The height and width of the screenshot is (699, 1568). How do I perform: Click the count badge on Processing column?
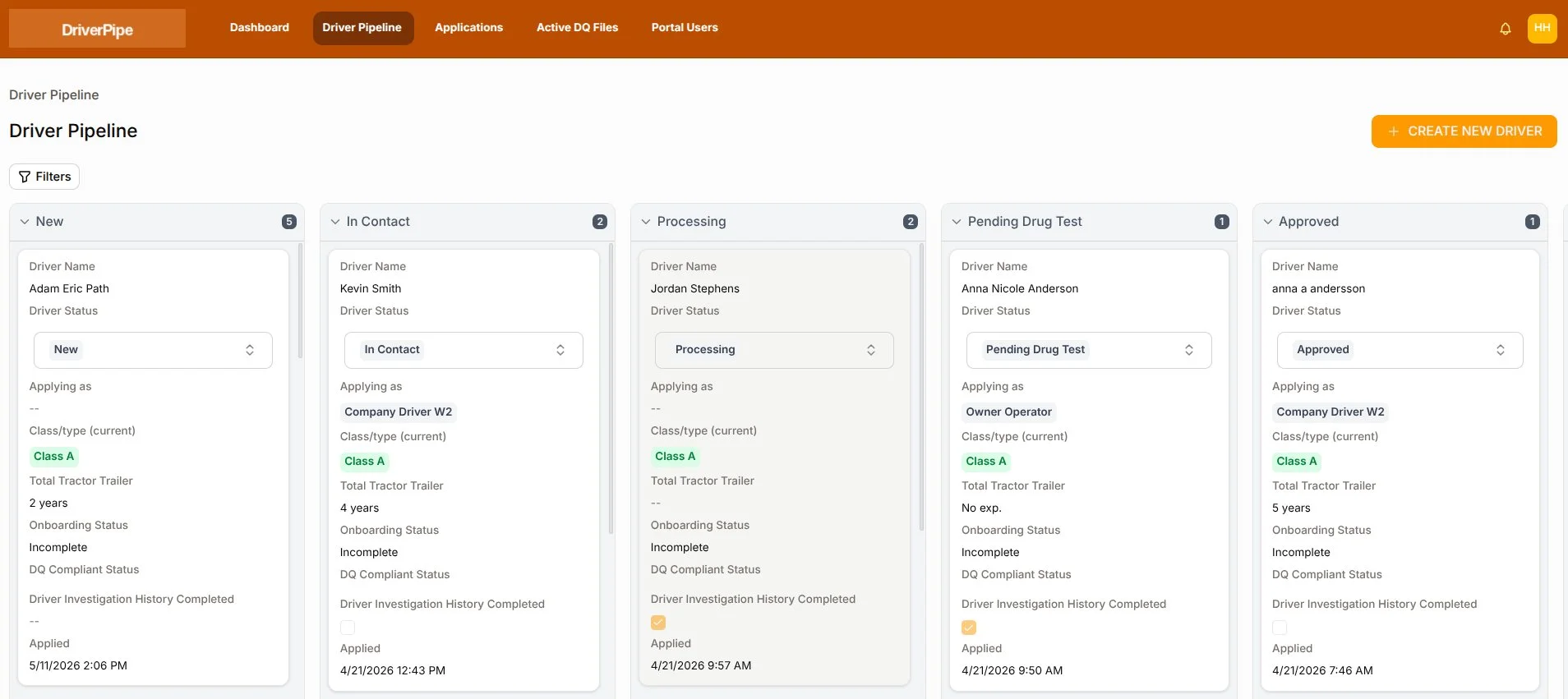coord(911,222)
